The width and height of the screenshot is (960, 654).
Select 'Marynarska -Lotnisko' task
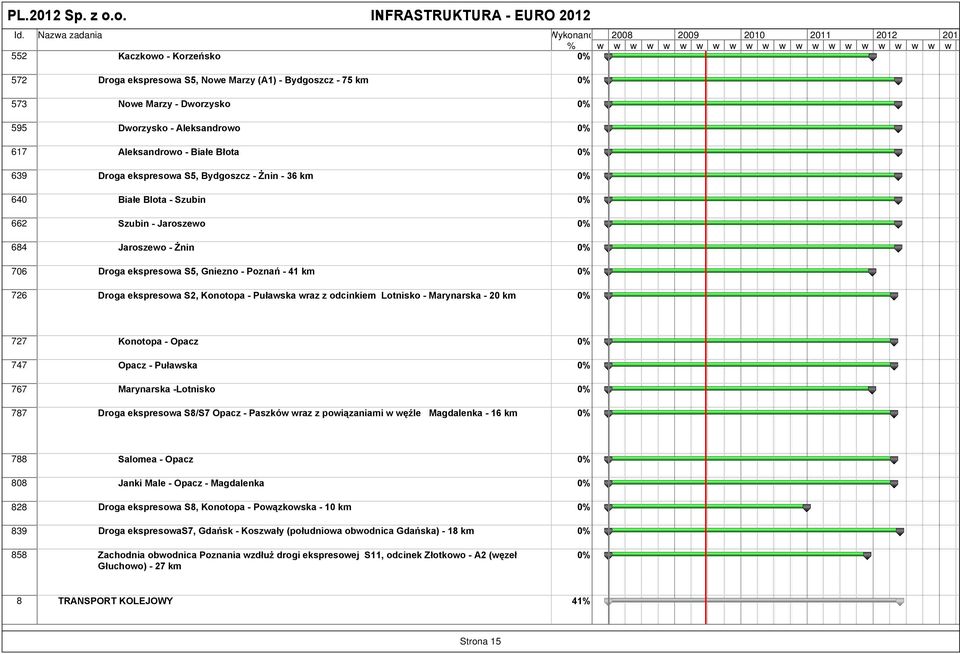pyautogui.click(x=167, y=389)
